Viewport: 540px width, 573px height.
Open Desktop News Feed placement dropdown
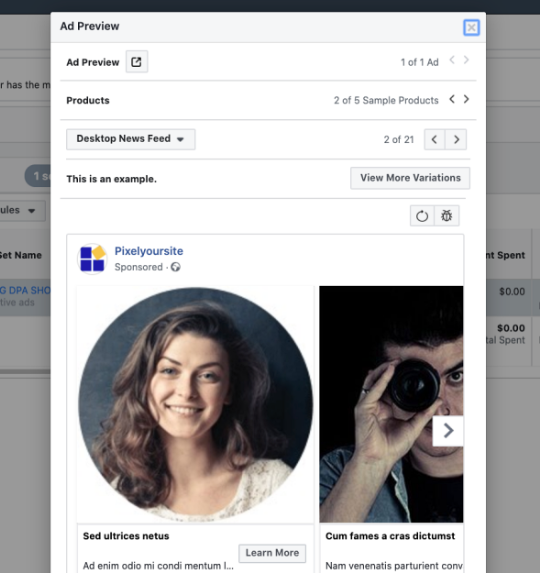(131, 139)
